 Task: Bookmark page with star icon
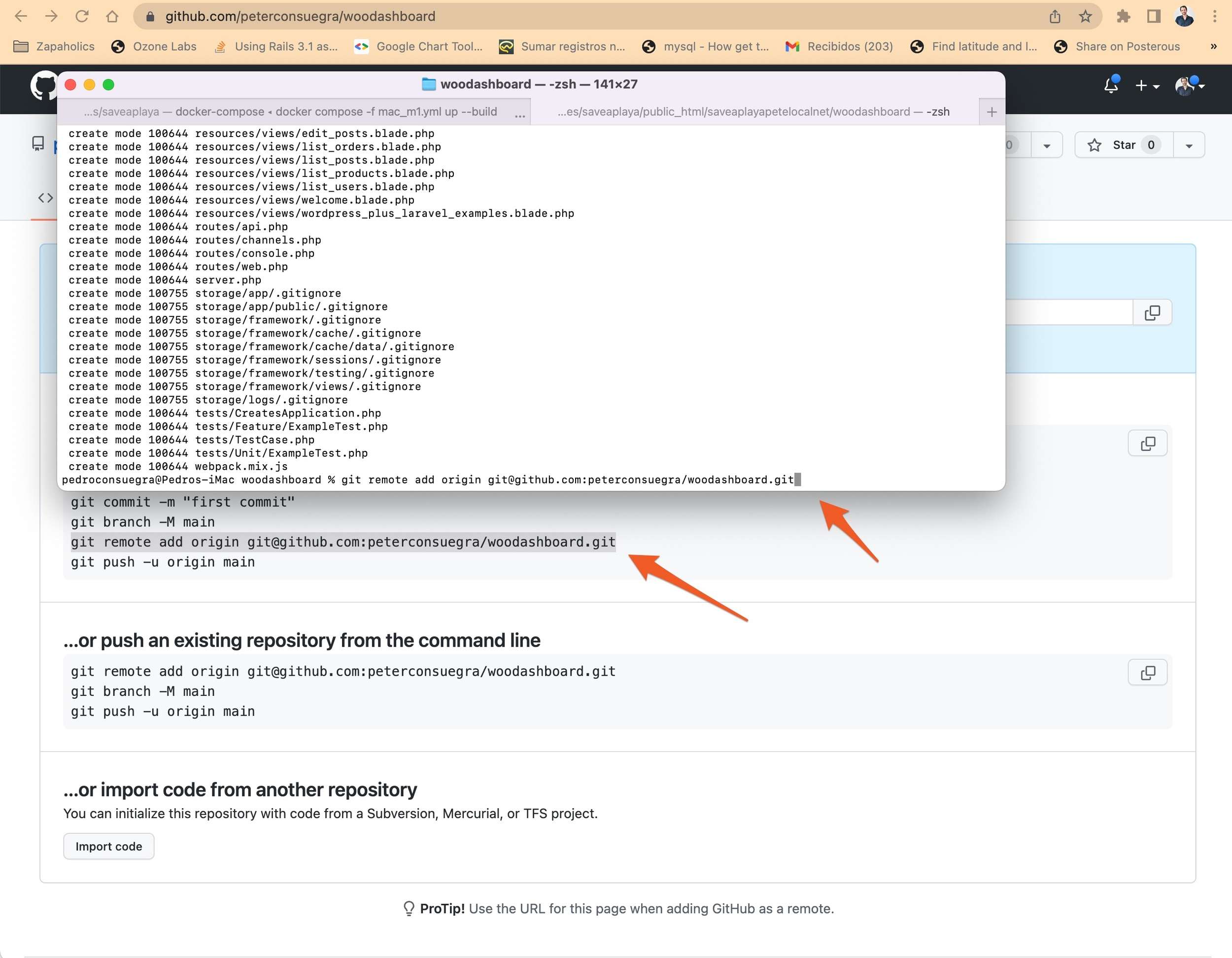[x=1085, y=16]
